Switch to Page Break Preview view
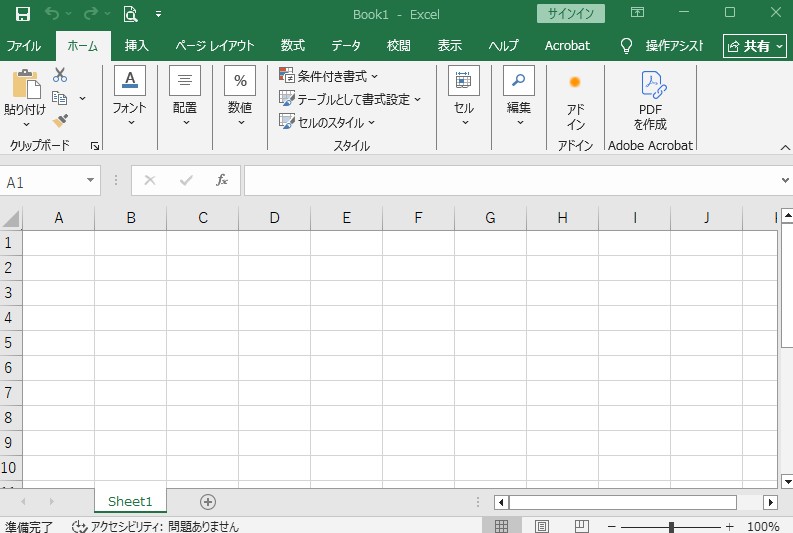The image size is (793, 533). point(581,526)
